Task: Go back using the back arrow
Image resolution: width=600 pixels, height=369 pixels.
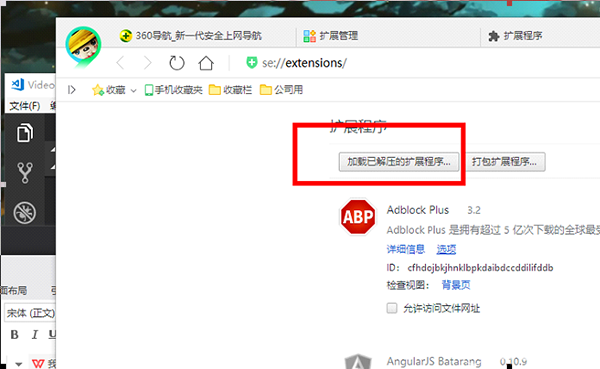Action: (x=121, y=63)
